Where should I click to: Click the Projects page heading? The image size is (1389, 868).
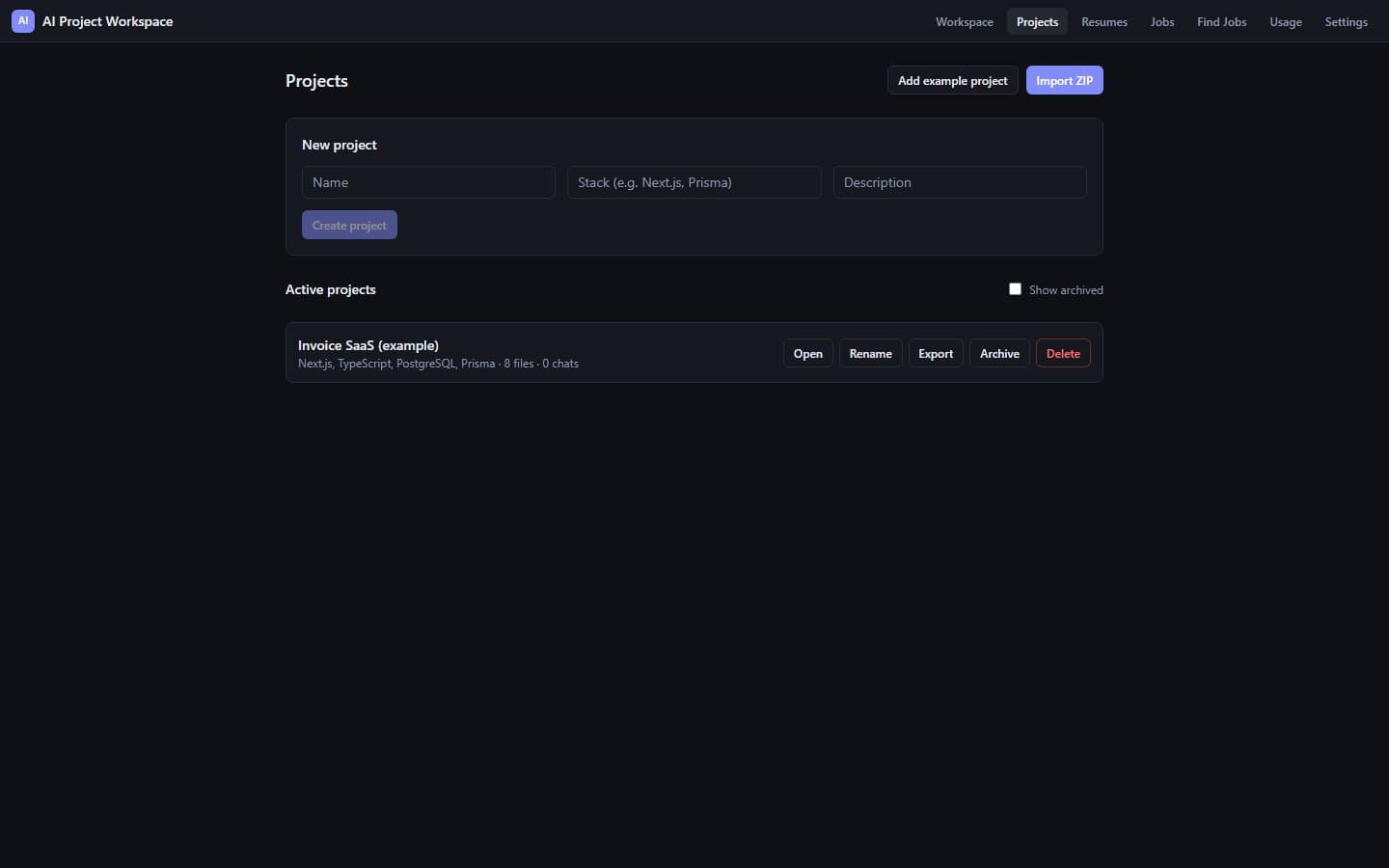tap(316, 81)
